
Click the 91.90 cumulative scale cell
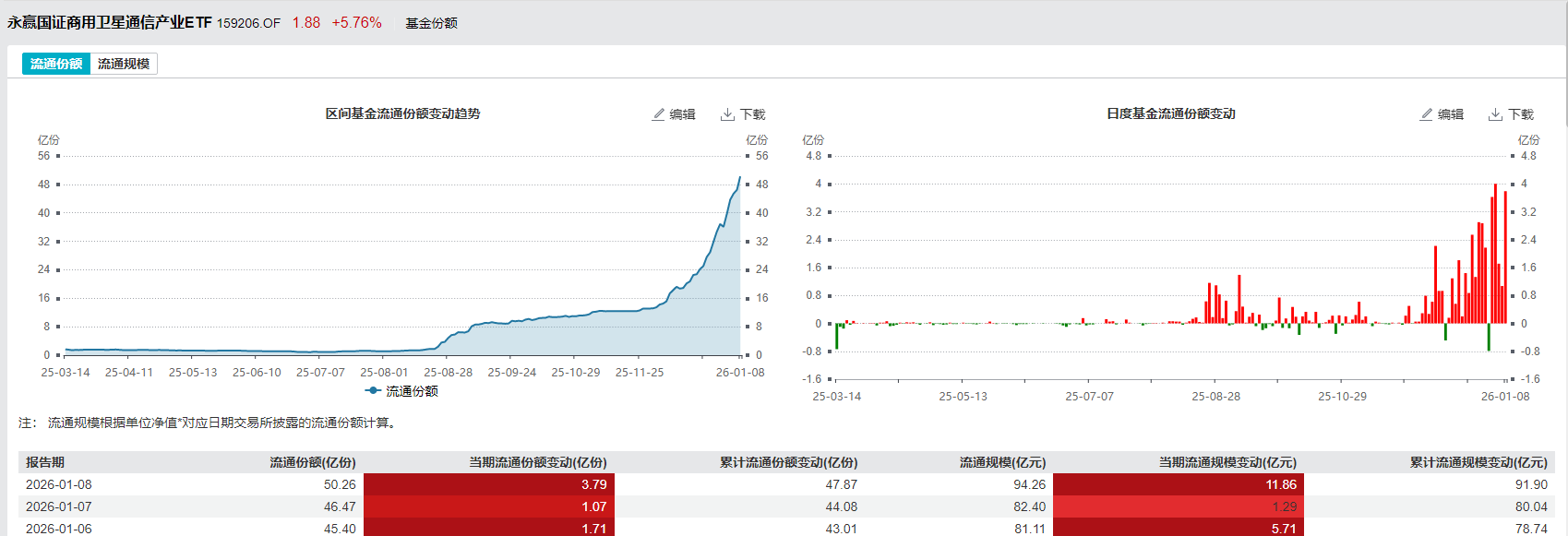(x=1531, y=484)
